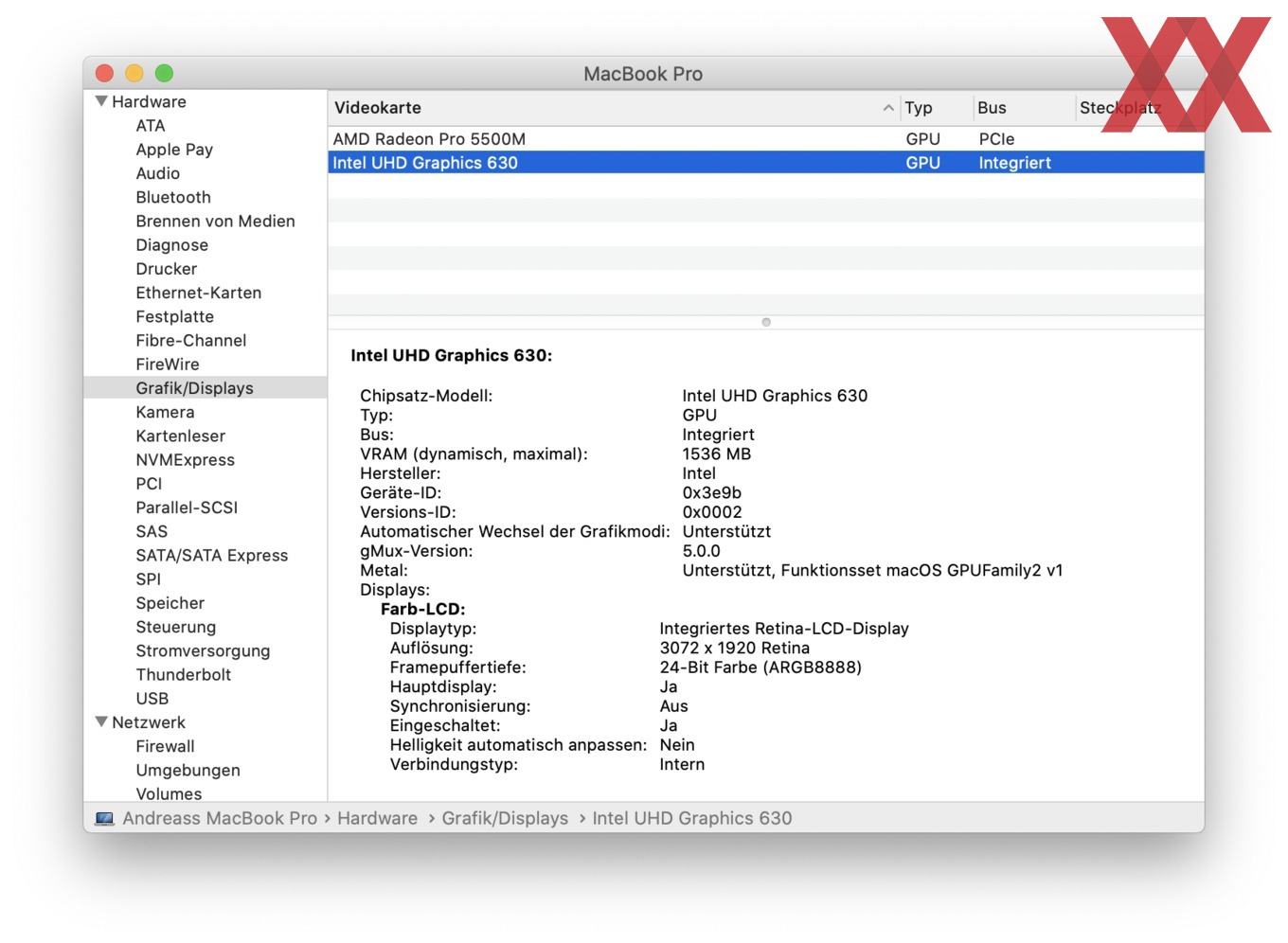Open the Festplatte entry
Viewport: 1288px width, 943px height.
[174, 316]
